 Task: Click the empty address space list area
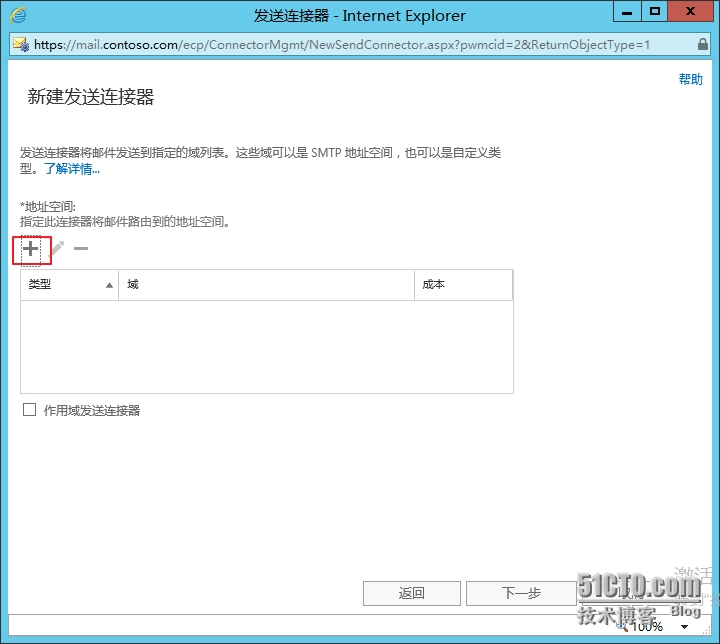tap(266, 346)
